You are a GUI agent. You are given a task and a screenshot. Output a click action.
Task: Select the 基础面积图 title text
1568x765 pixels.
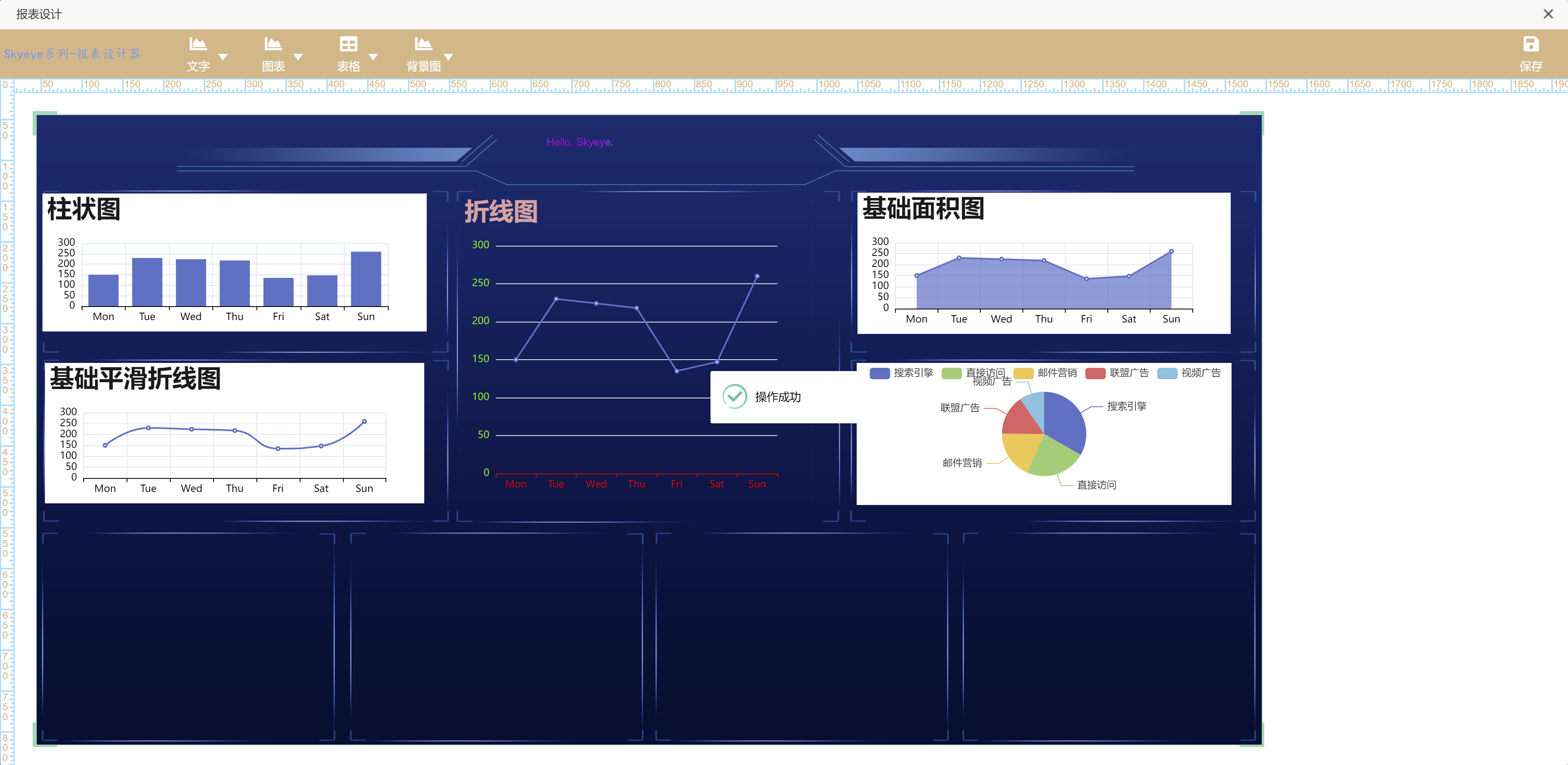tap(923, 208)
